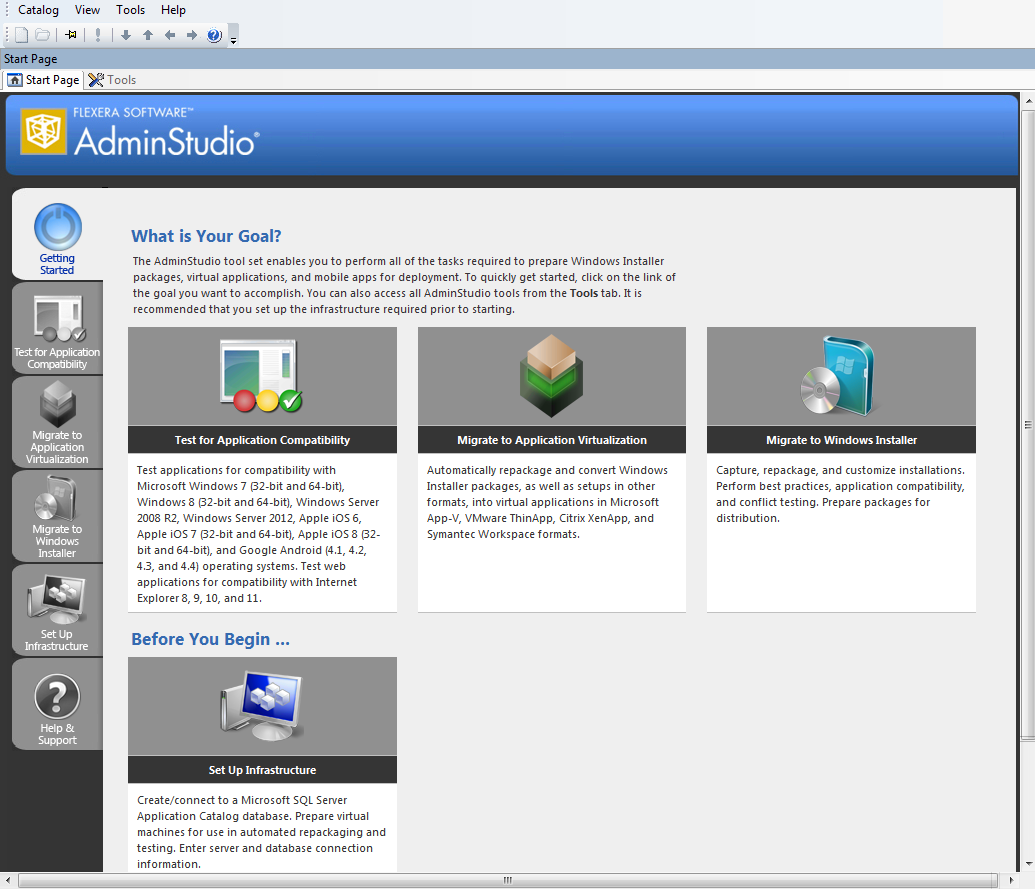The image size is (1035, 889).
Task: Open the Set Up Infrastructure card title
Action: (262, 770)
